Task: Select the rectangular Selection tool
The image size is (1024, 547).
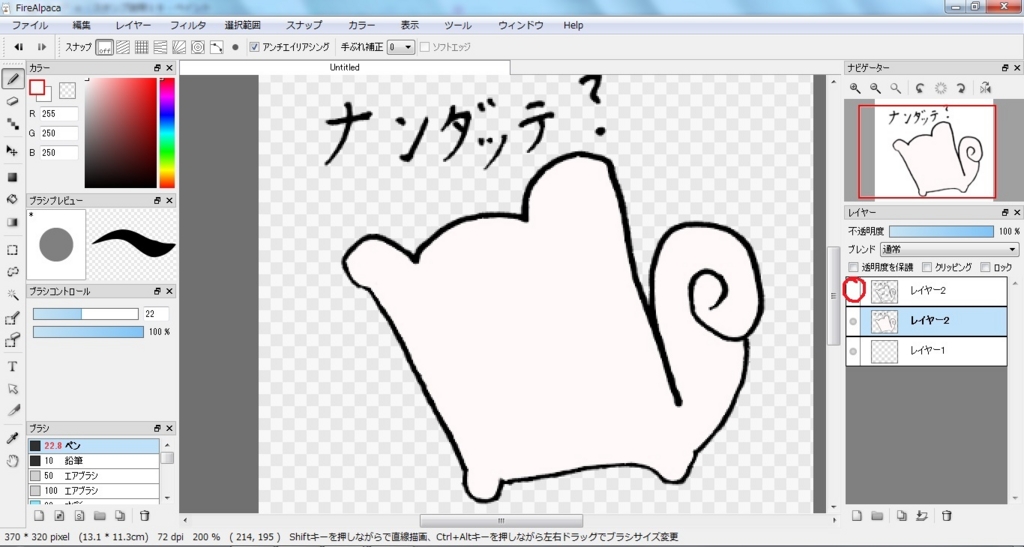Action: coord(12,250)
